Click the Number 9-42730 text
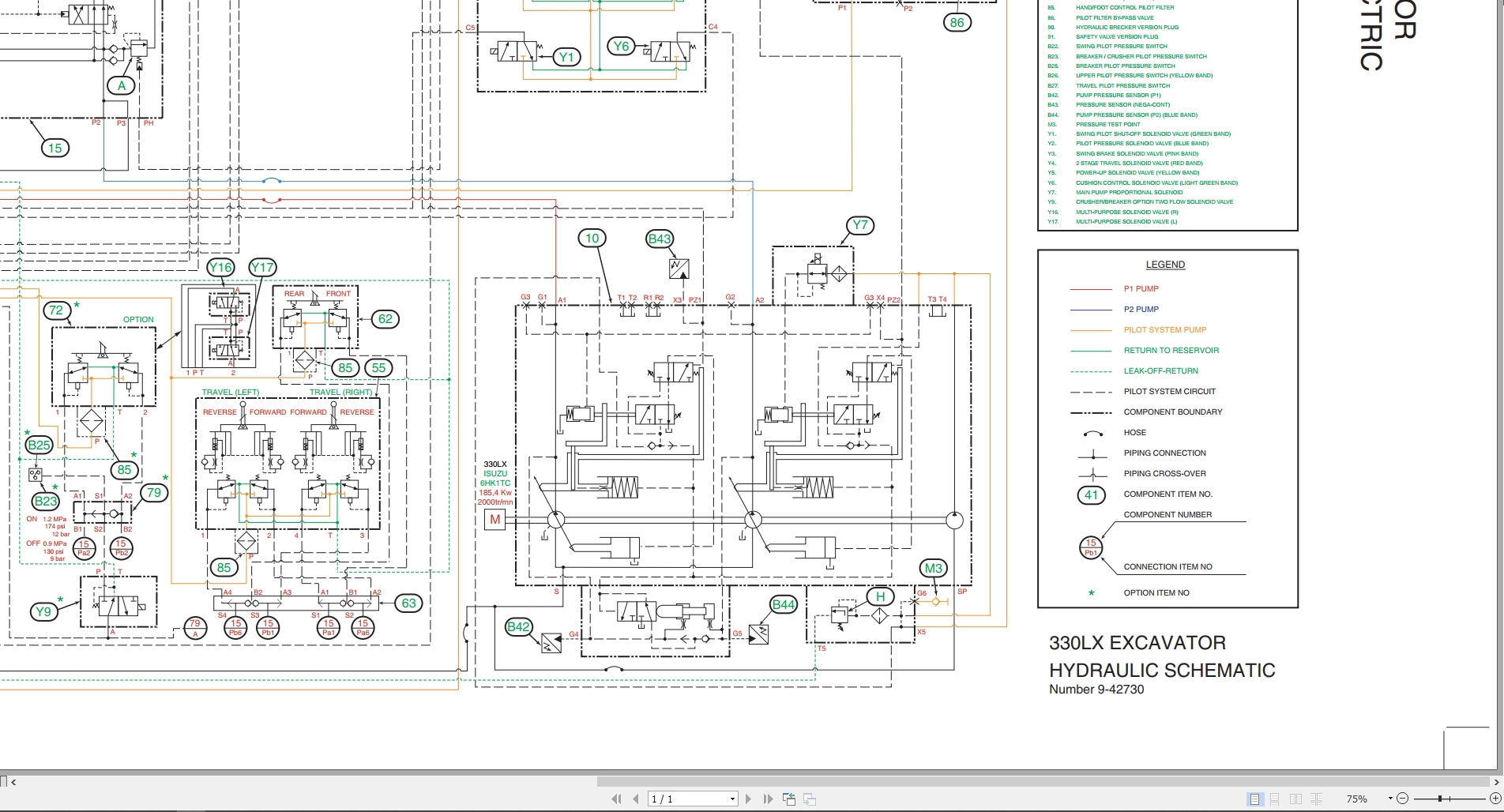 [1096, 690]
